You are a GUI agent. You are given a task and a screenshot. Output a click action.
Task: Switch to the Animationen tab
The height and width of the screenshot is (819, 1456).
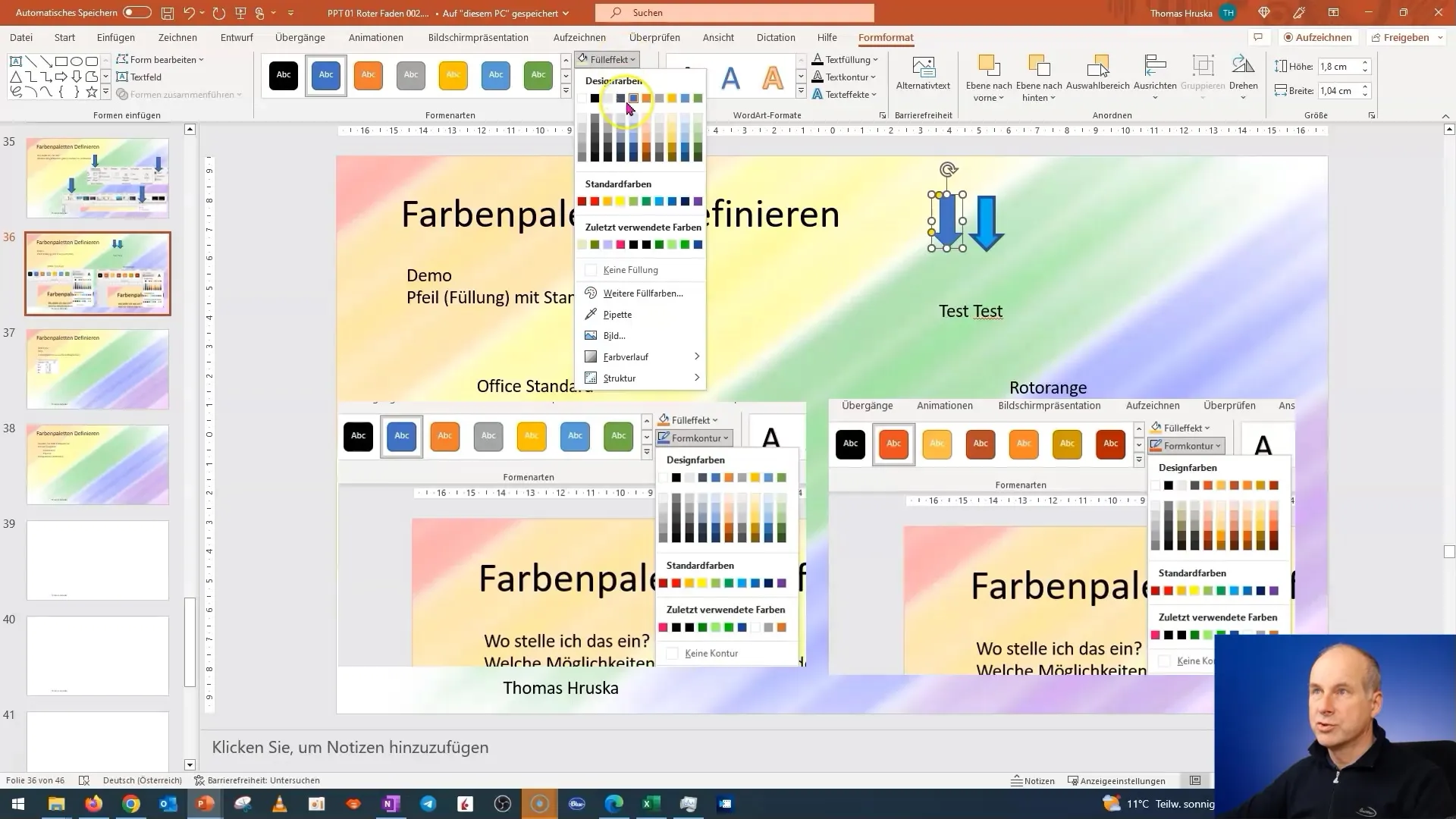376,37
